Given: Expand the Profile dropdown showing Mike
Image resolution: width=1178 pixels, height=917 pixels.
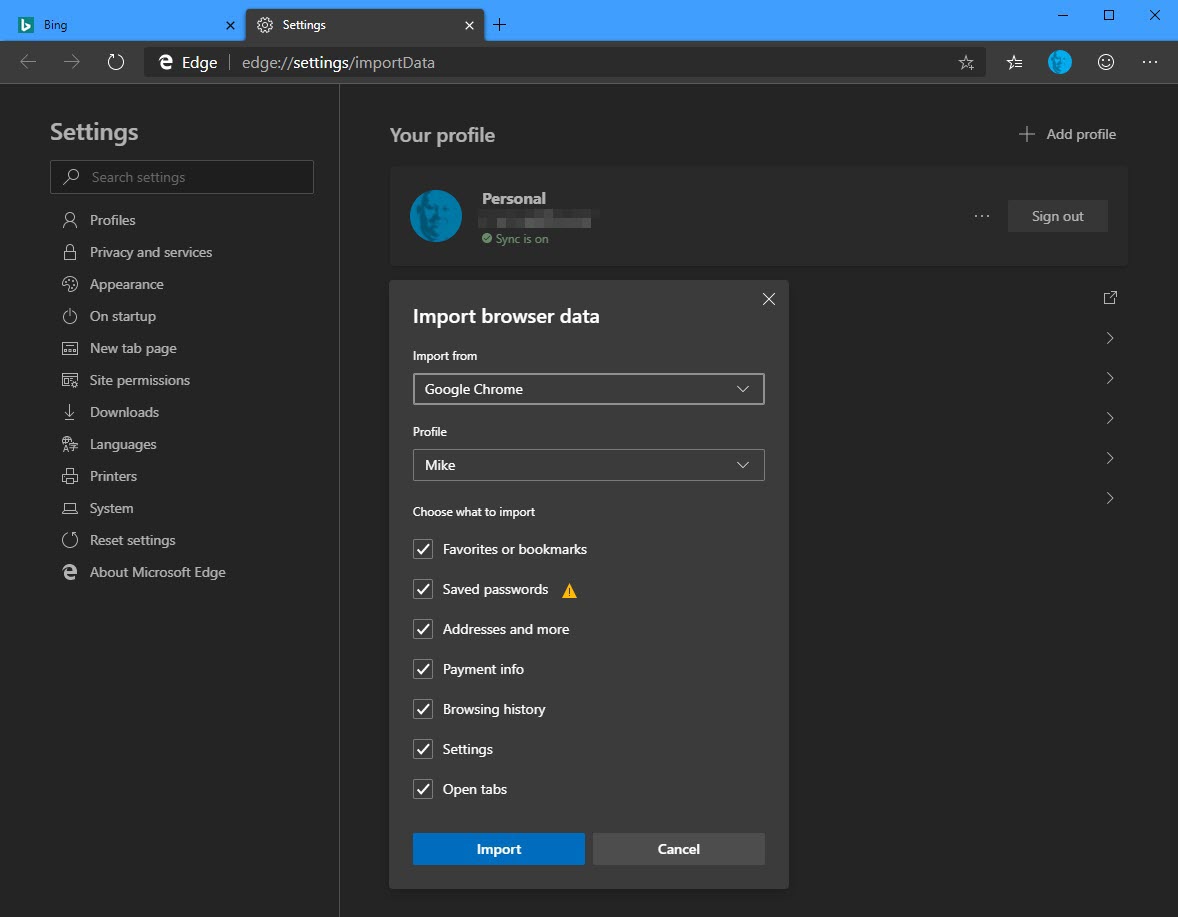Looking at the screenshot, I should (588, 465).
